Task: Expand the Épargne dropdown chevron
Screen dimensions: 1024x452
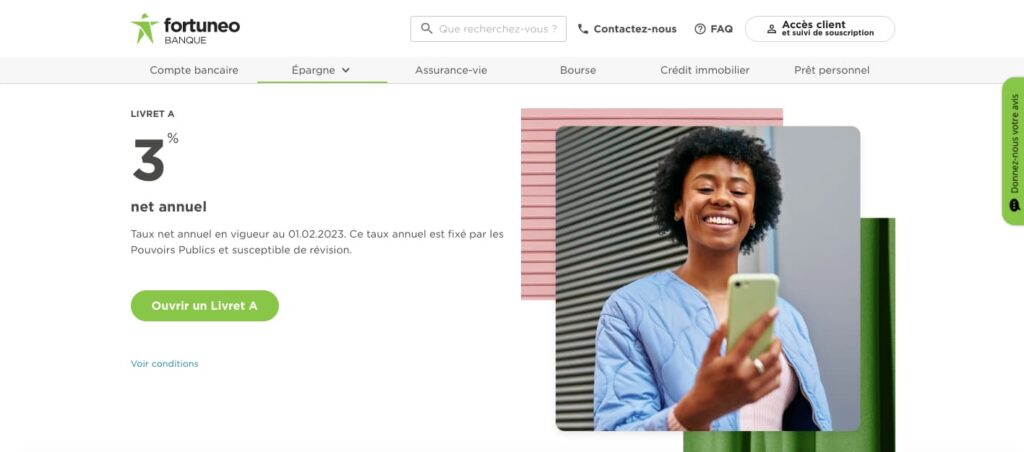Action: pyautogui.click(x=346, y=70)
